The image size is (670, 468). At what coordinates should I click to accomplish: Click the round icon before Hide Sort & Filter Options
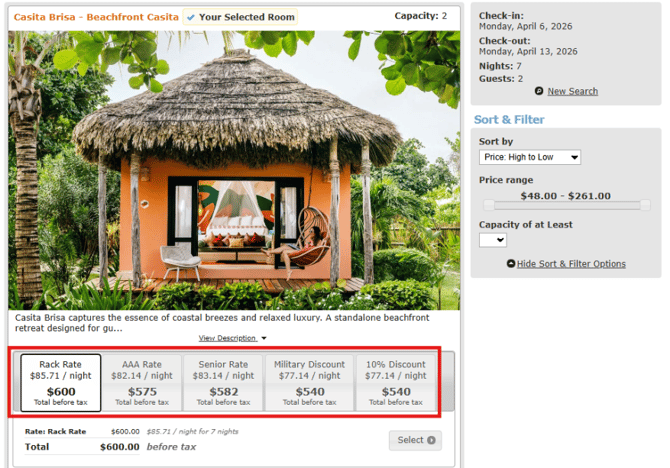510,264
